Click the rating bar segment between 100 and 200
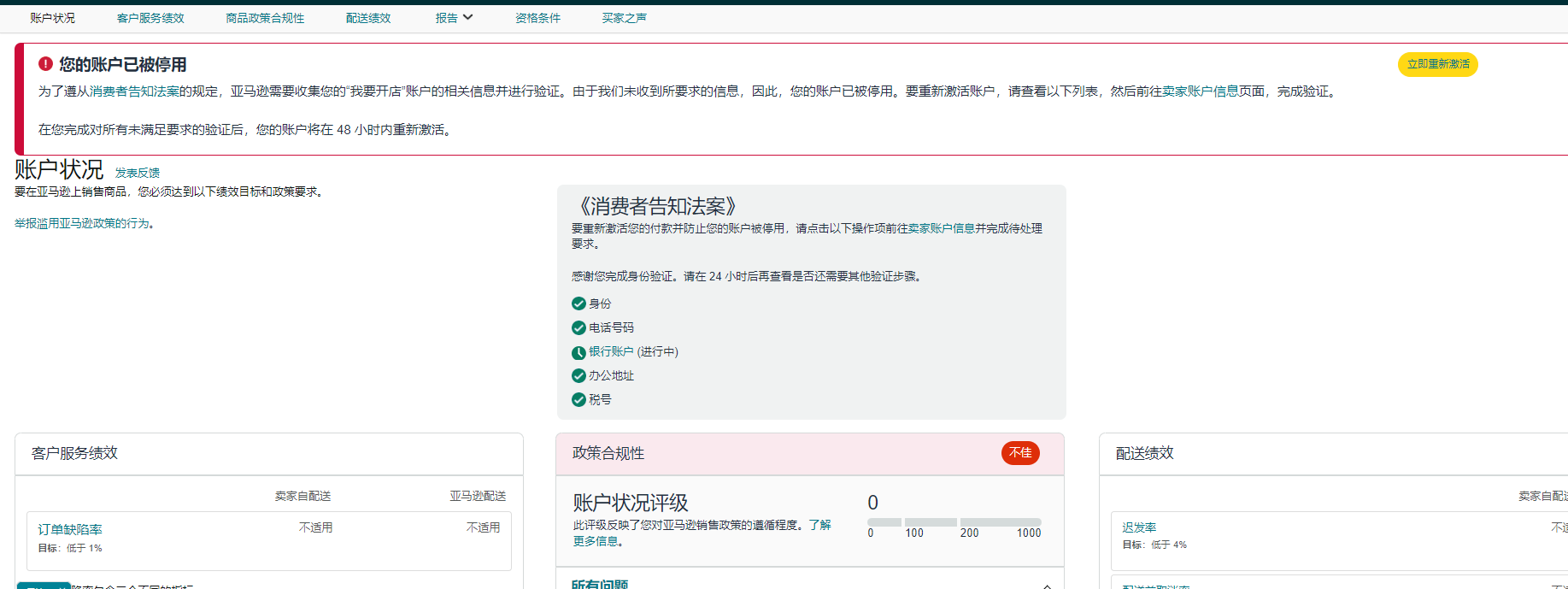The height and width of the screenshot is (589, 1568). pyautogui.click(x=931, y=522)
